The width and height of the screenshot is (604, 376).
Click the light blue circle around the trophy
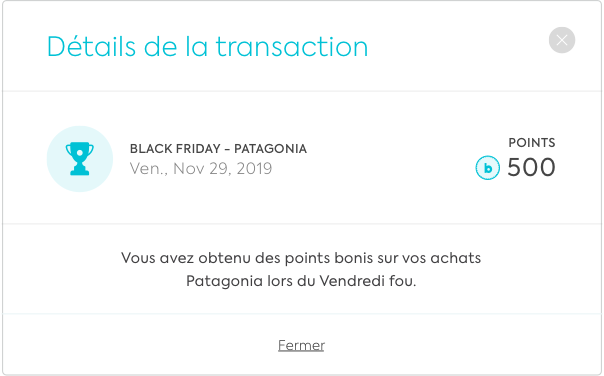[x=80, y=159]
